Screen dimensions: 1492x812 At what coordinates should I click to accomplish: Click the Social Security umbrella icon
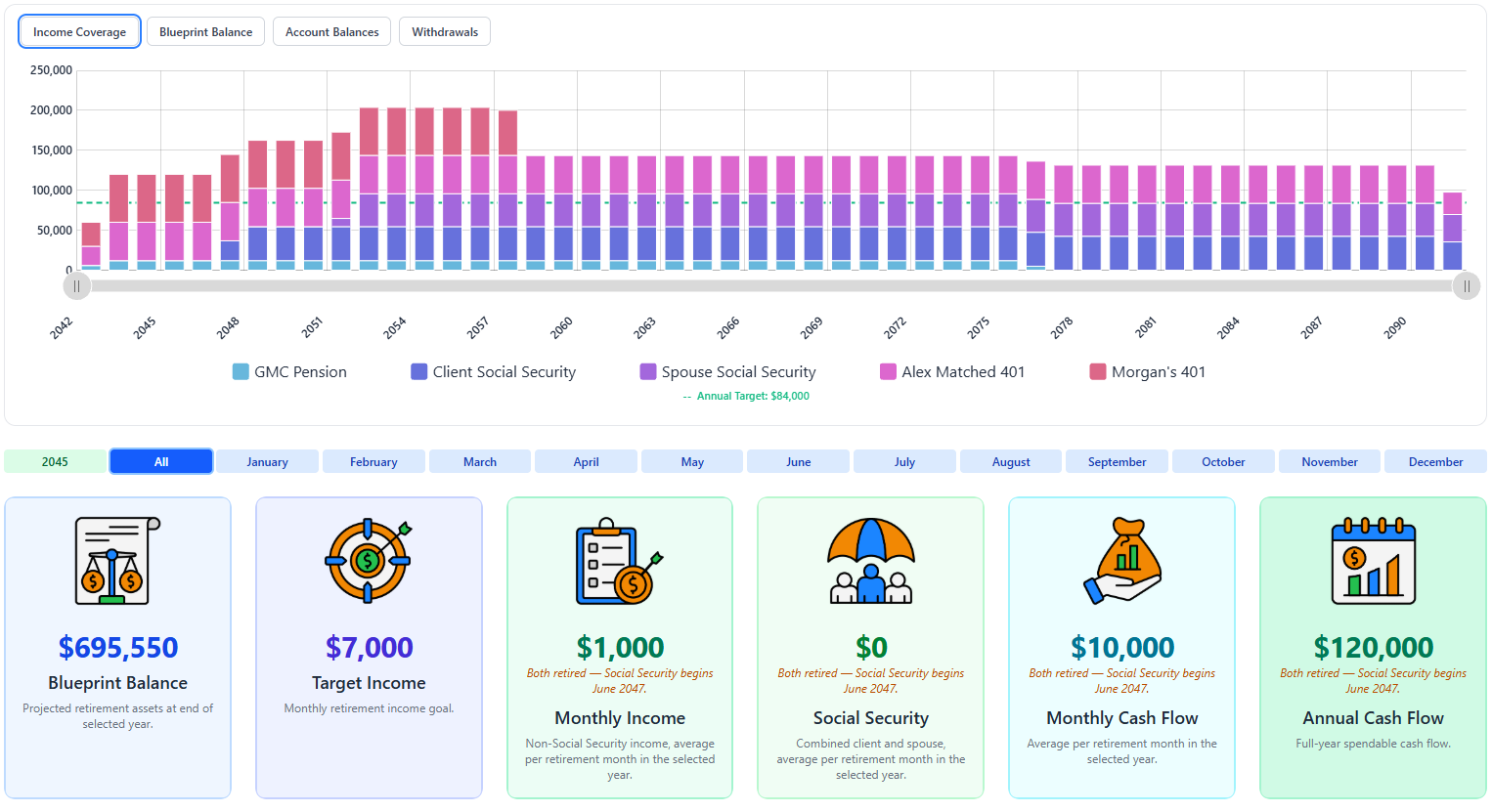(871, 561)
